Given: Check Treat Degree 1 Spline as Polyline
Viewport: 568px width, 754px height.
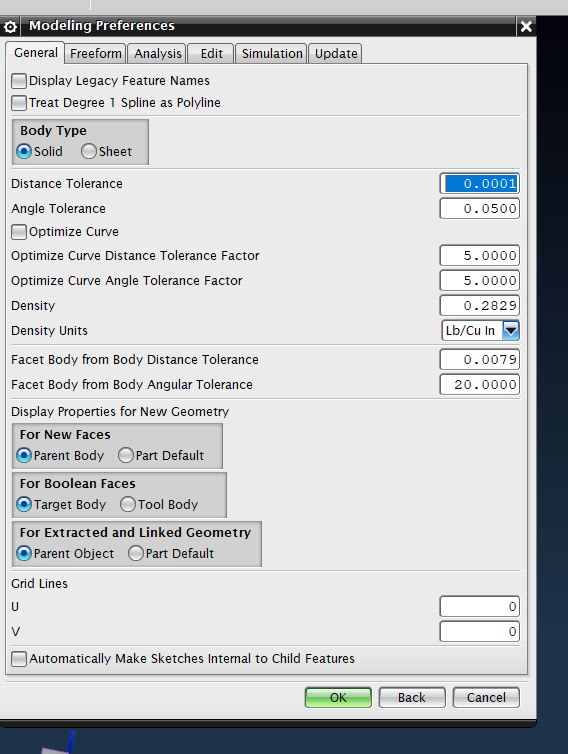Looking at the screenshot, I should click(19, 103).
